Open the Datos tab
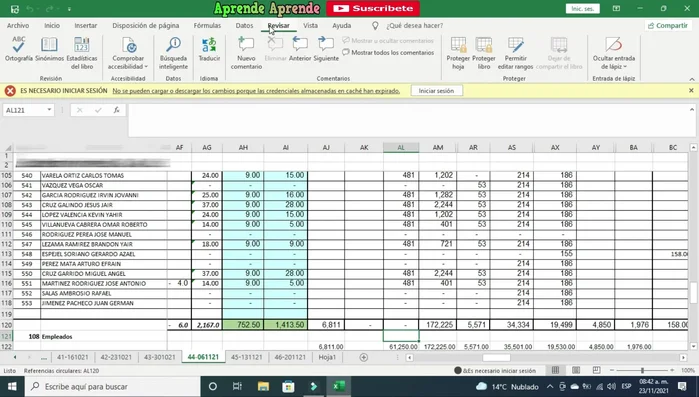Image resolution: width=699 pixels, height=397 pixels. [244, 26]
